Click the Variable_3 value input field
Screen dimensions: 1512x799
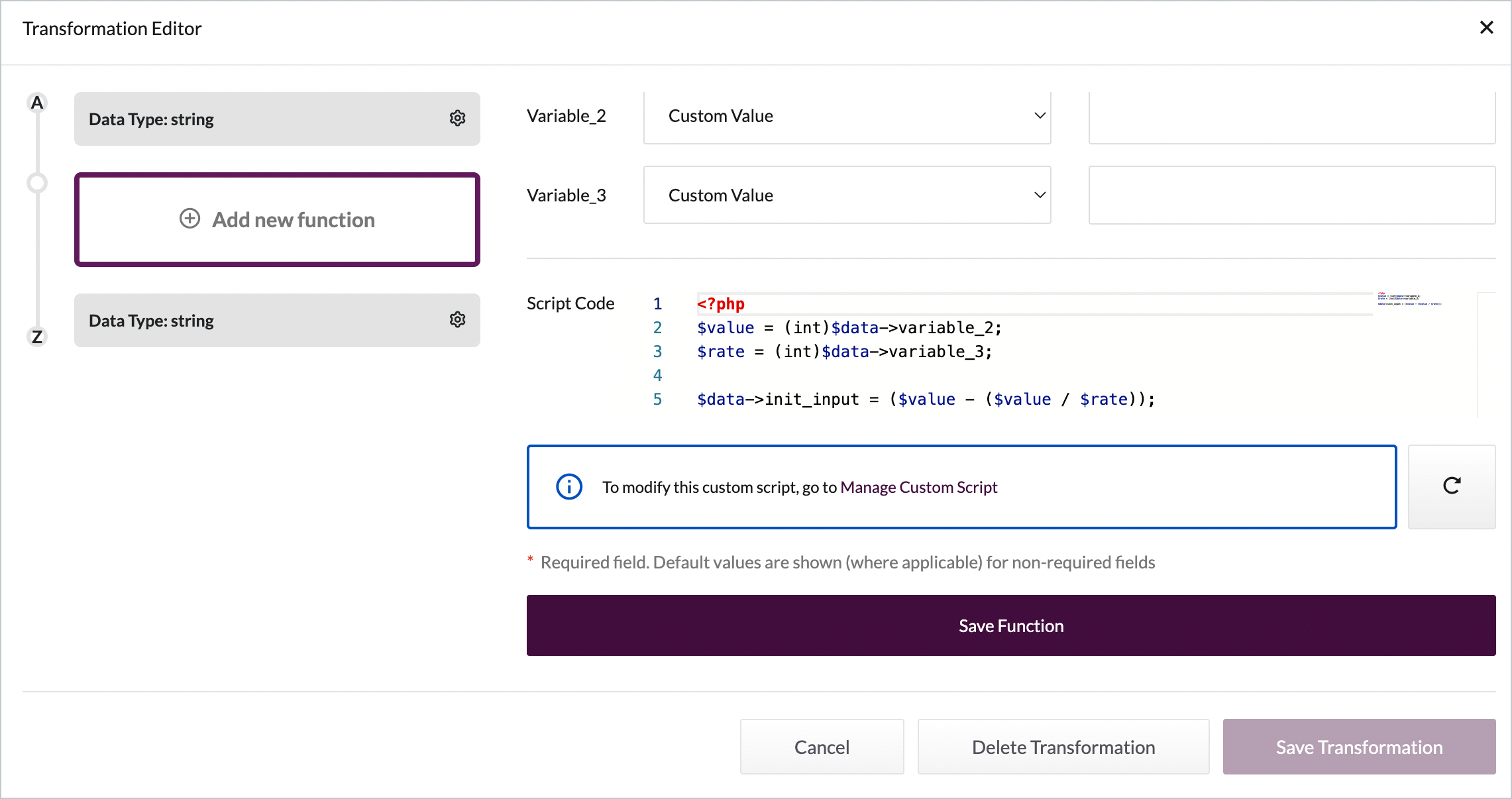[1291, 195]
